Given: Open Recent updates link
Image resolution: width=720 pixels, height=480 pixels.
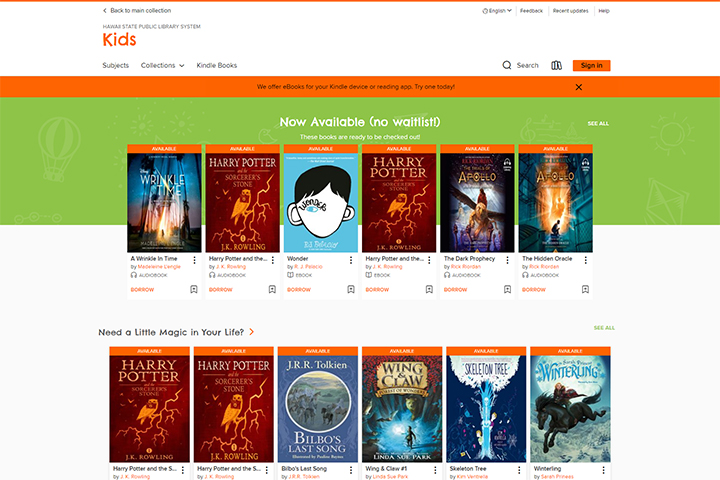Looking at the screenshot, I should [570, 11].
